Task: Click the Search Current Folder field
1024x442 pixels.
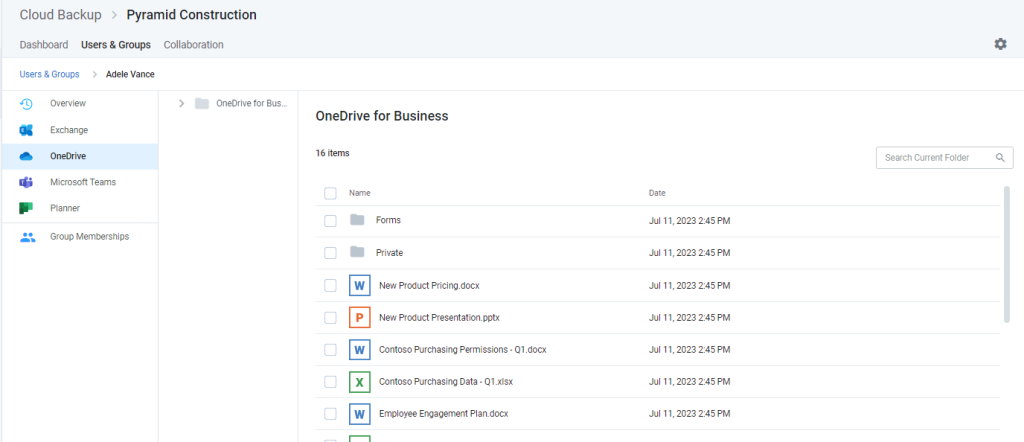Action: [944, 157]
